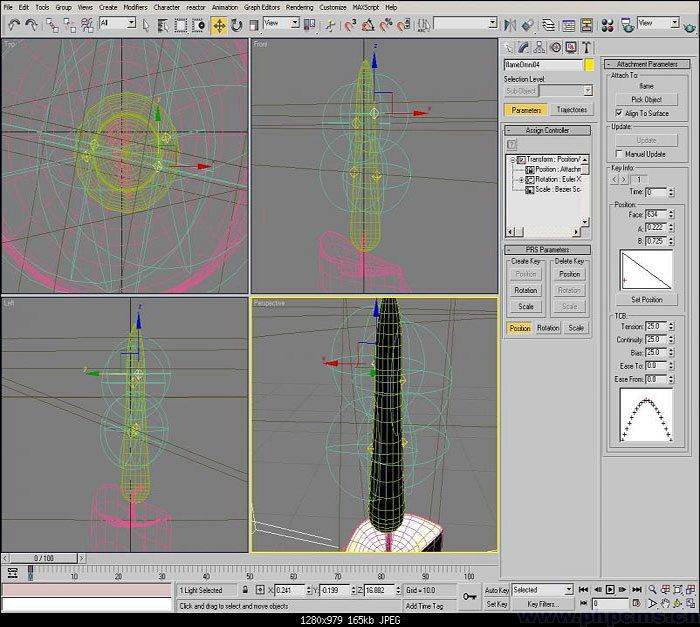Open the reactor menu

(x=196, y=7)
